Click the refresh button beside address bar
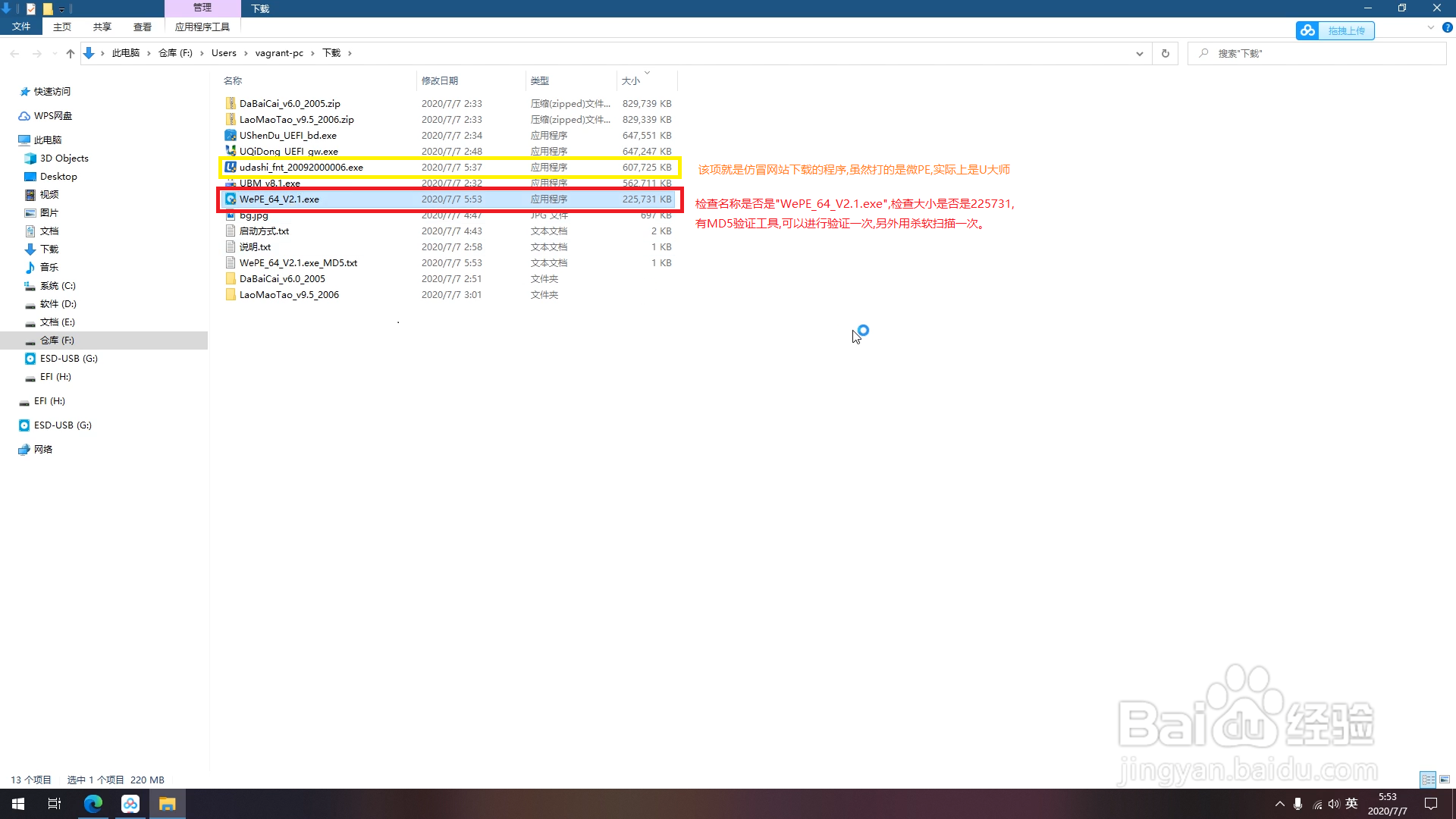Screen dimensions: 1456x819 point(1166,53)
